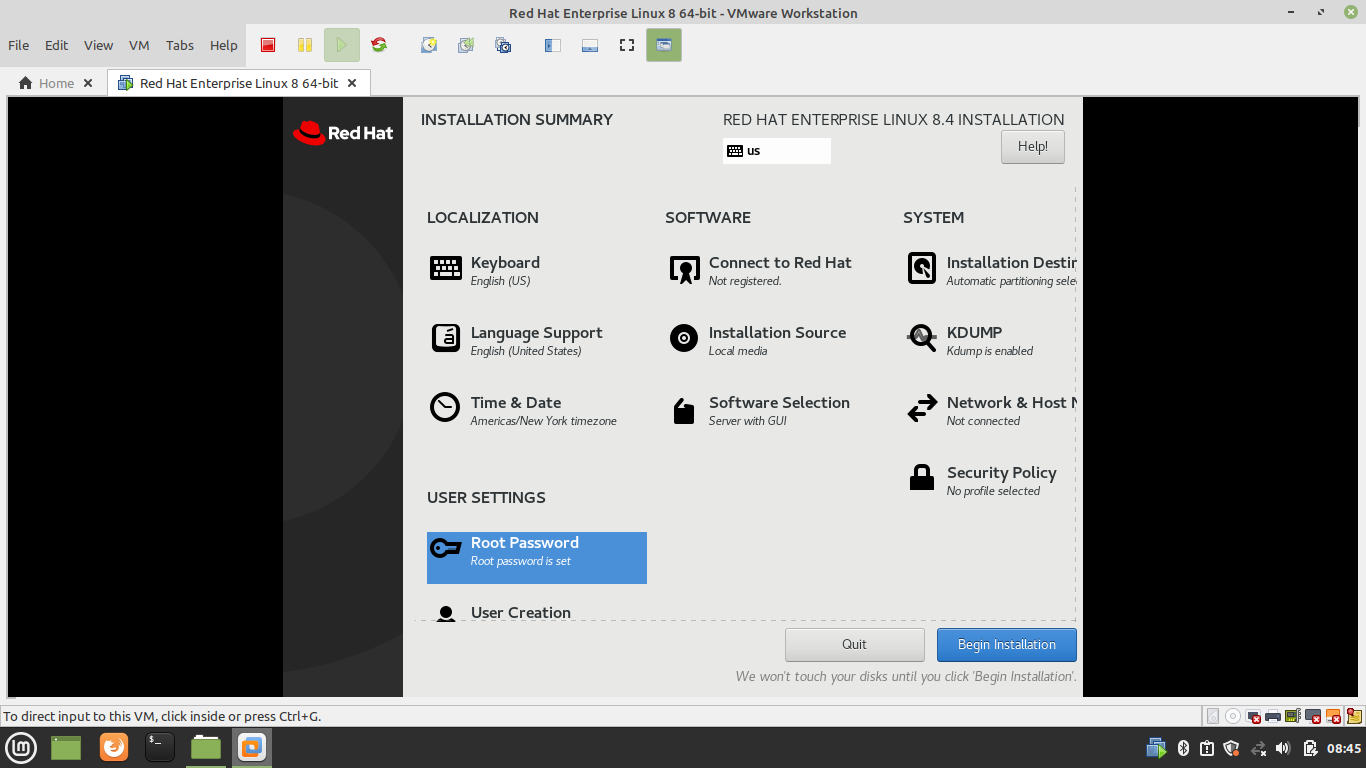The height and width of the screenshot is (768, 1366).
Task: Open Connect to Red Hat registration
Action: point(774,270)
